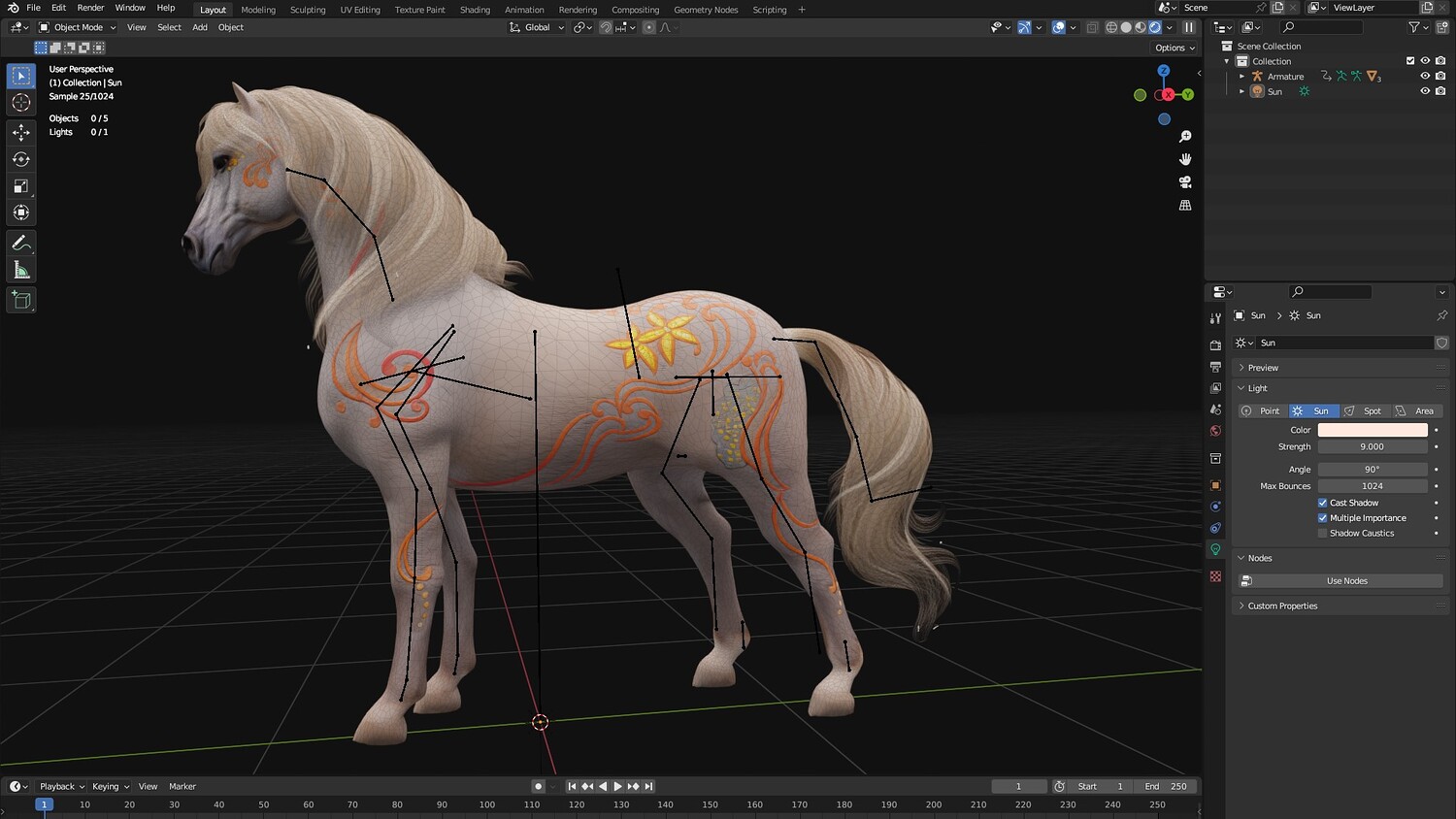
Task: Add a new workspace with plus button
Action: point(802,10)
